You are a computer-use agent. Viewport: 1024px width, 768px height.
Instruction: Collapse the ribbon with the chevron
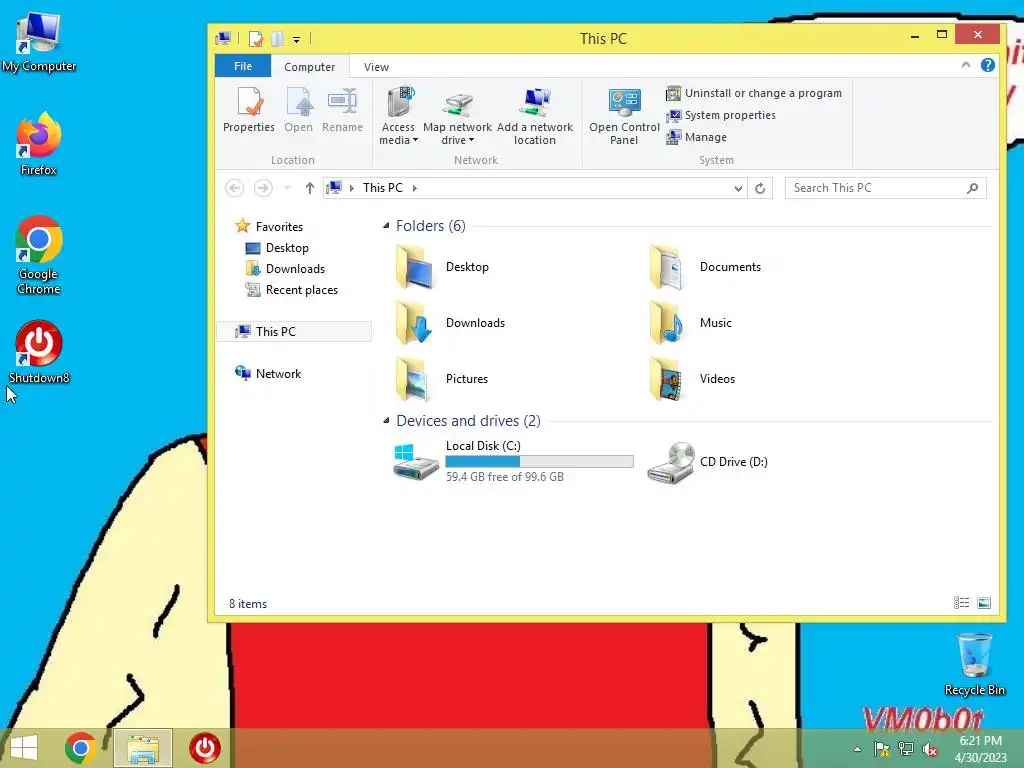click(965, 65)
